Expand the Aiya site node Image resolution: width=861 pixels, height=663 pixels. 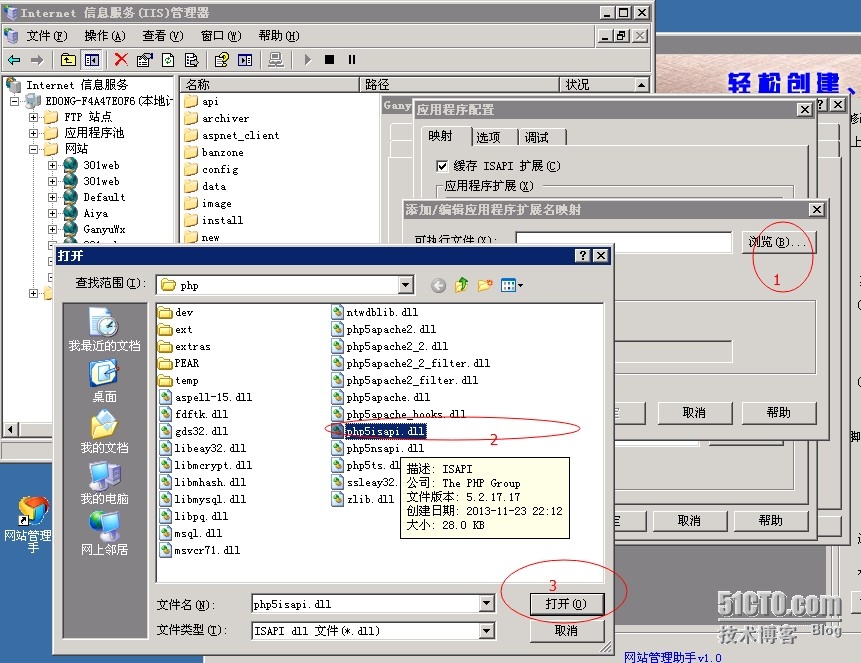tap(52, 213)
